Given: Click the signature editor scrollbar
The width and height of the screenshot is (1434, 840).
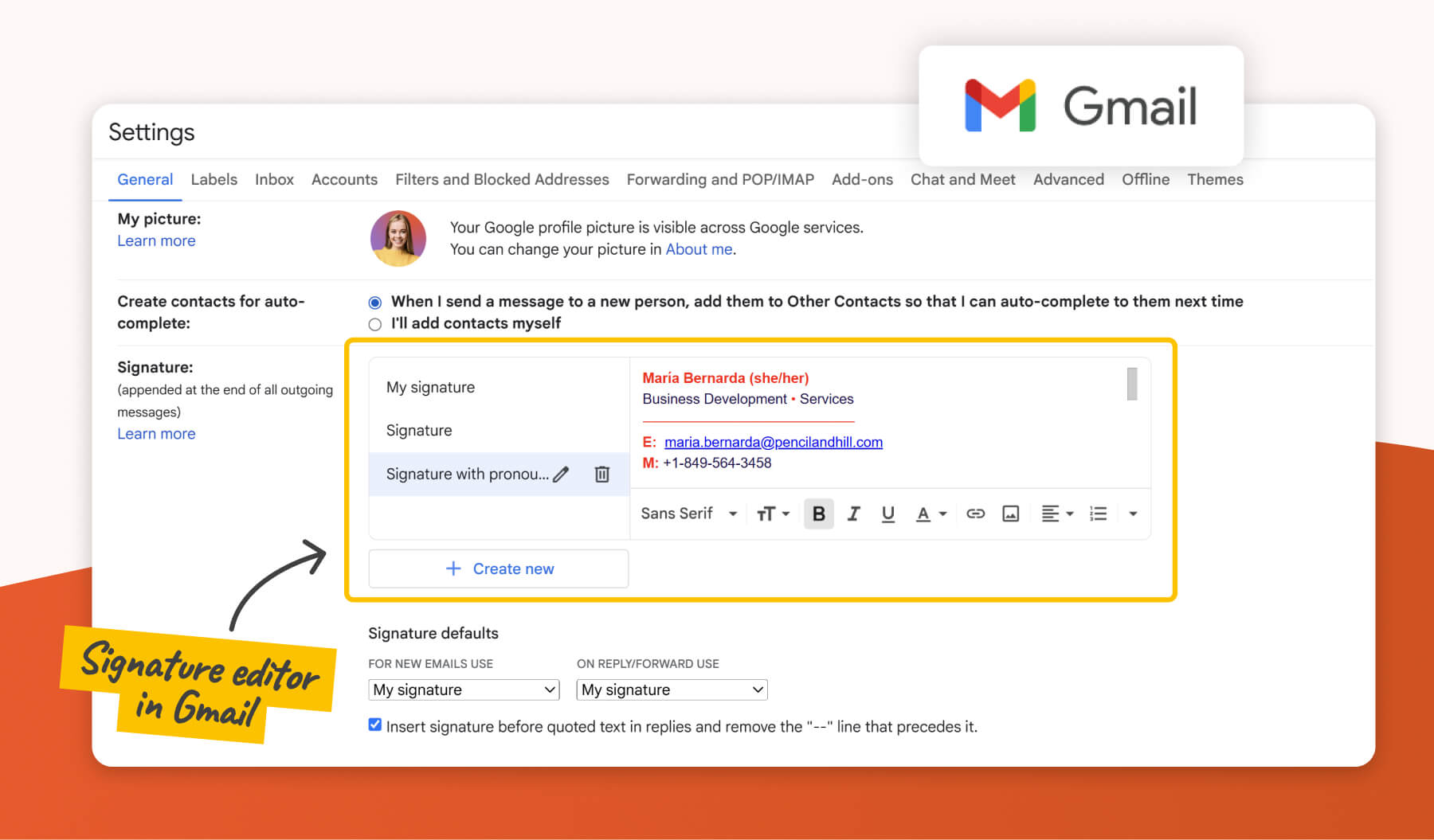Looking at the screenshot, I should [x=1131, y=384].
